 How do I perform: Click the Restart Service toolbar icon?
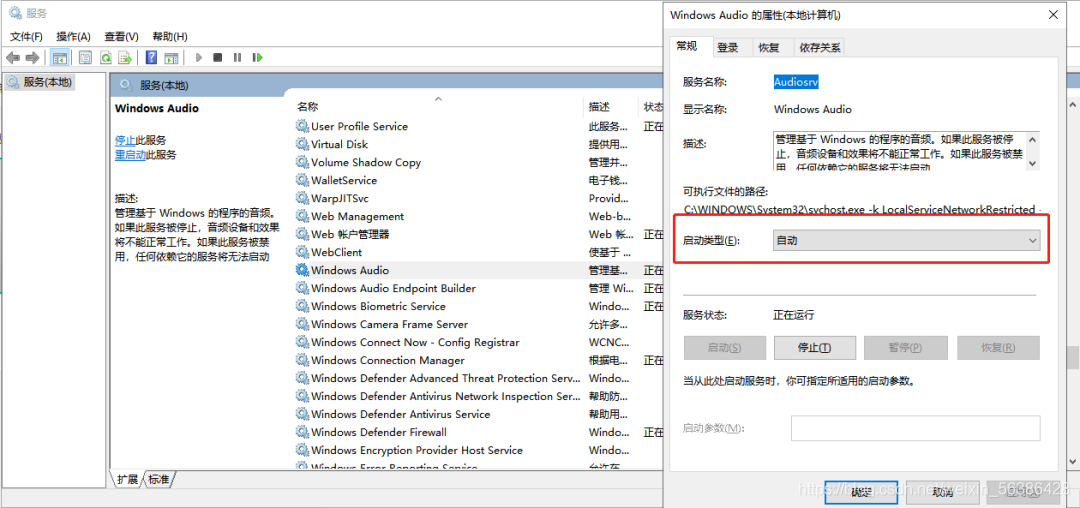[258, 58]
